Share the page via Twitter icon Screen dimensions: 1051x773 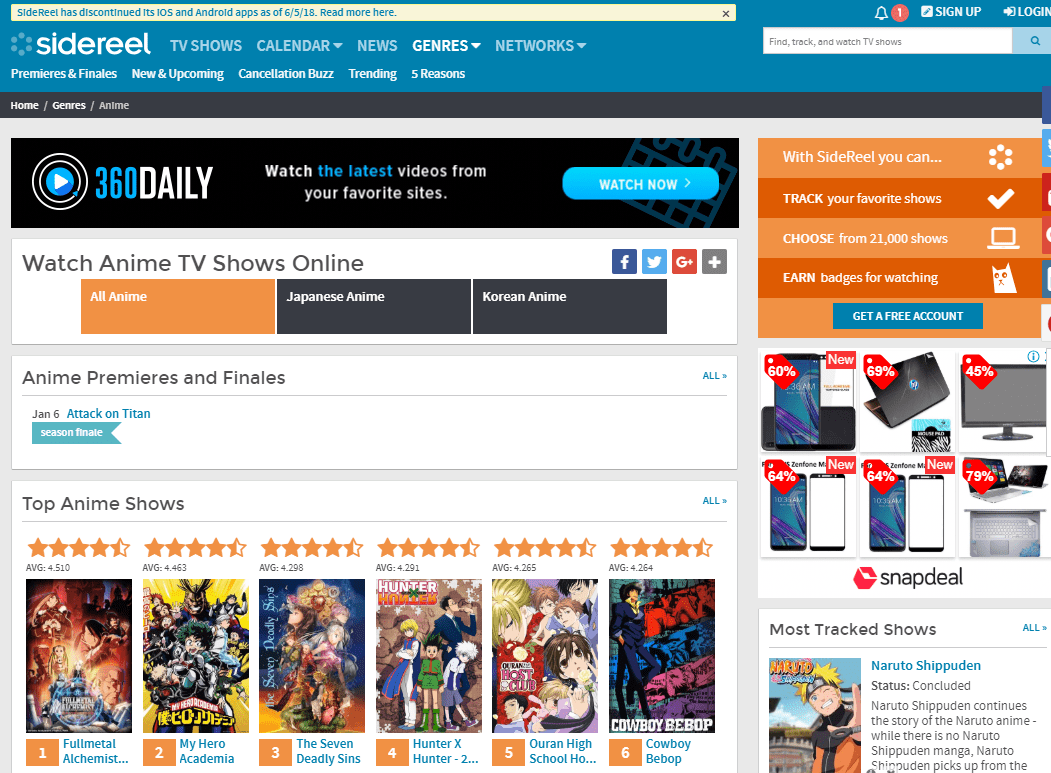pos(654,261)
